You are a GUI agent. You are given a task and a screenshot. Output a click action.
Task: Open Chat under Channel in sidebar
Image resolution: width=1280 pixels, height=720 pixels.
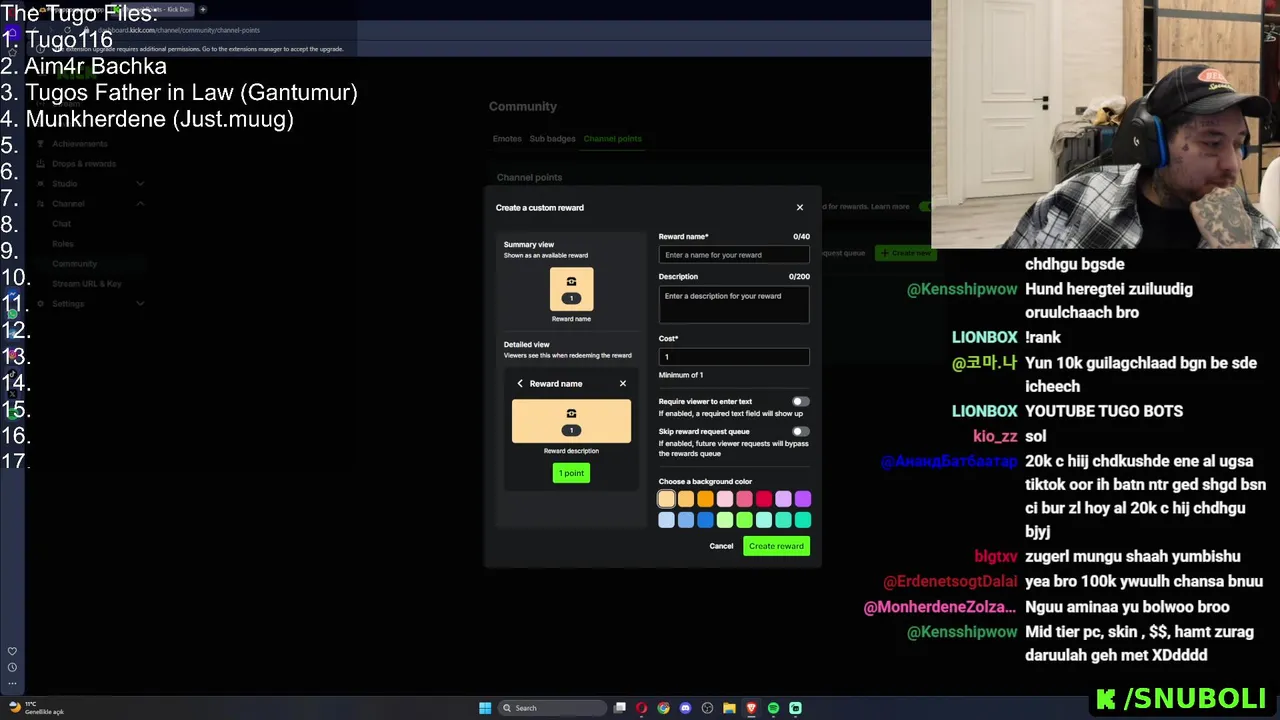coord(62,224)
